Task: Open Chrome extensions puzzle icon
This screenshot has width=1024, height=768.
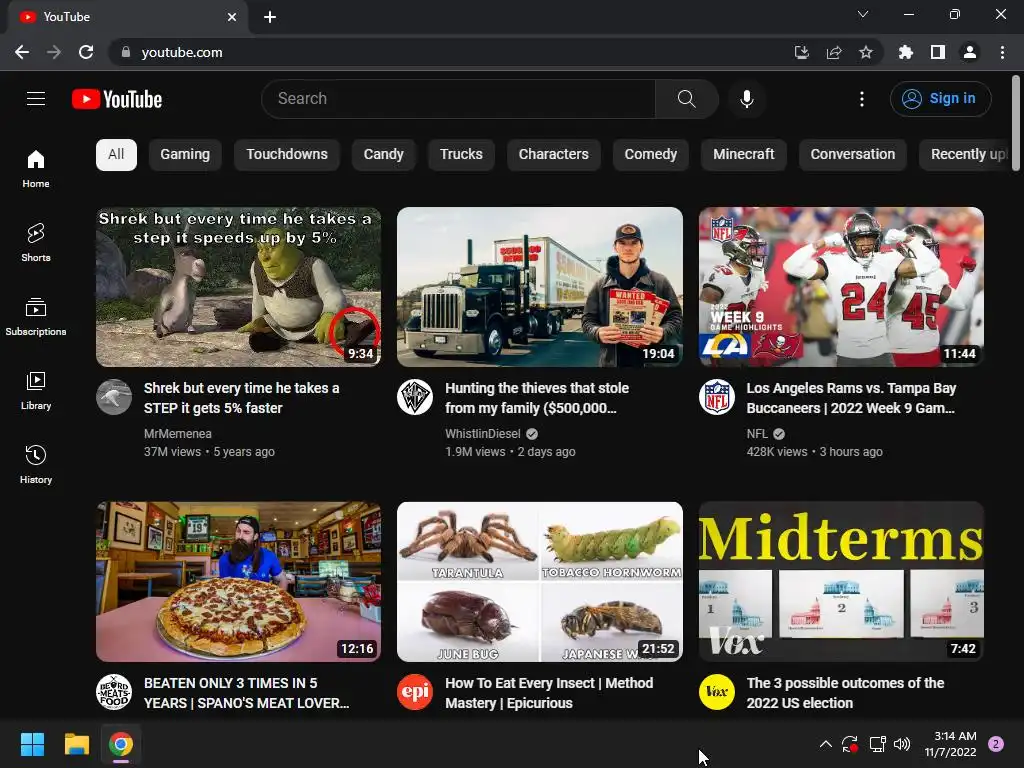Action: (x=905, y=52)
